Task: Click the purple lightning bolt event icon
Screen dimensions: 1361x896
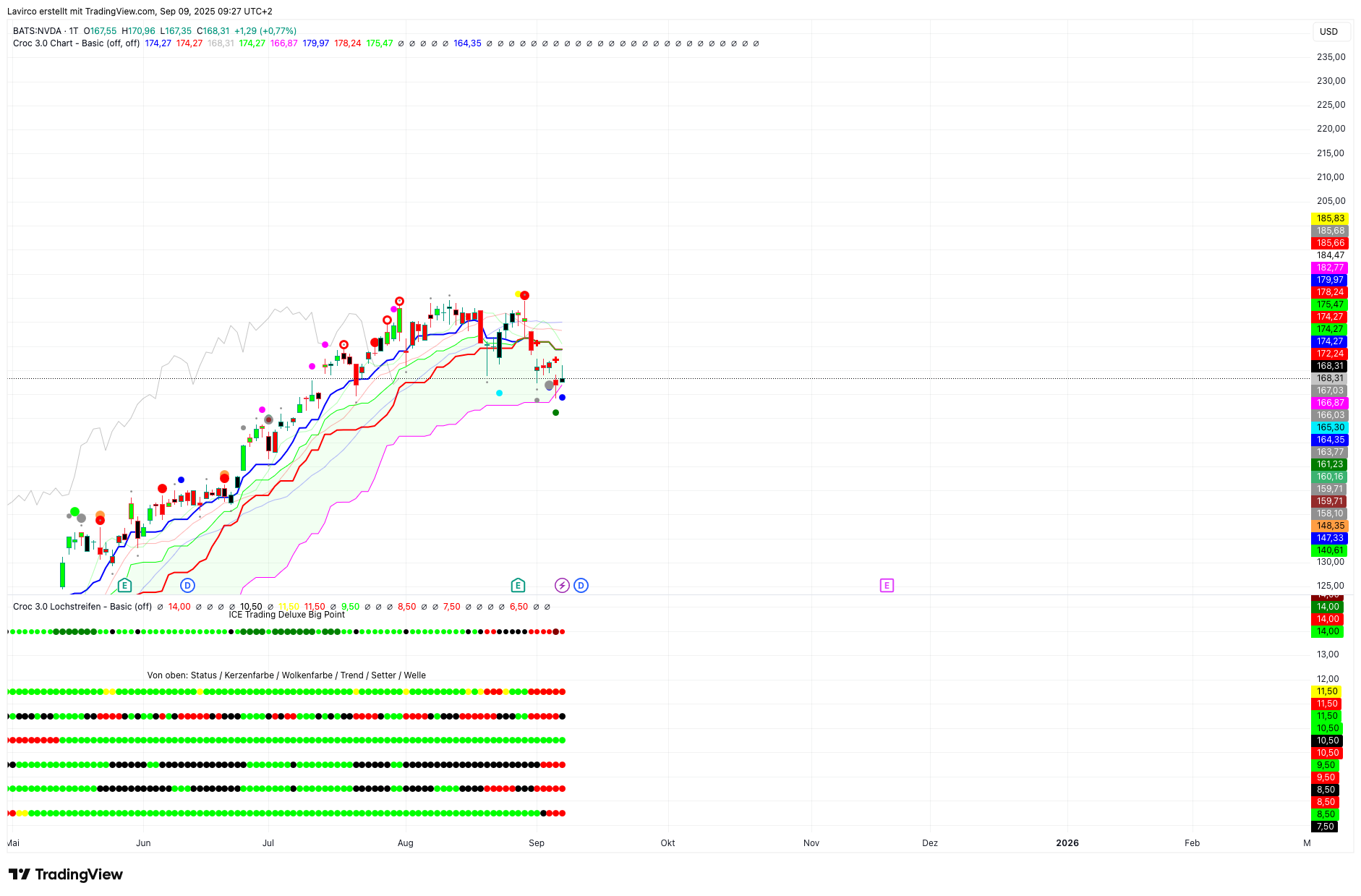Action: tap(562, 585)
